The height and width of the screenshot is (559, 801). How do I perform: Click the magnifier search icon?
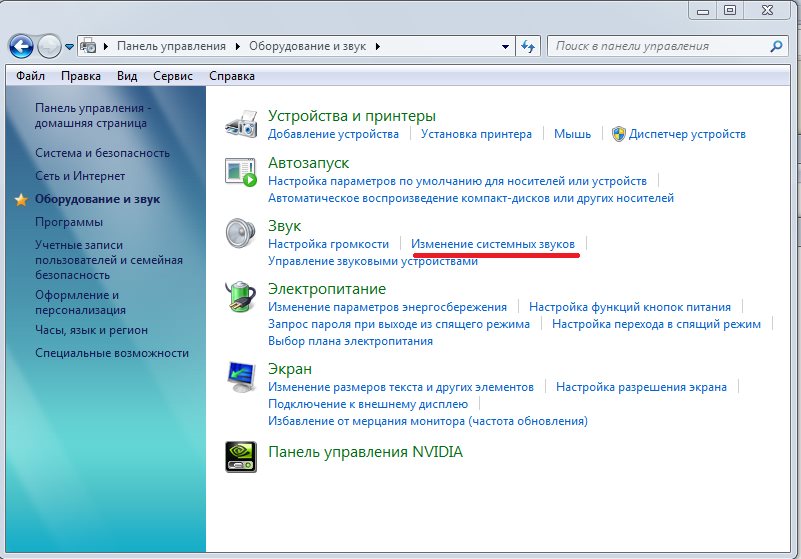776,46
